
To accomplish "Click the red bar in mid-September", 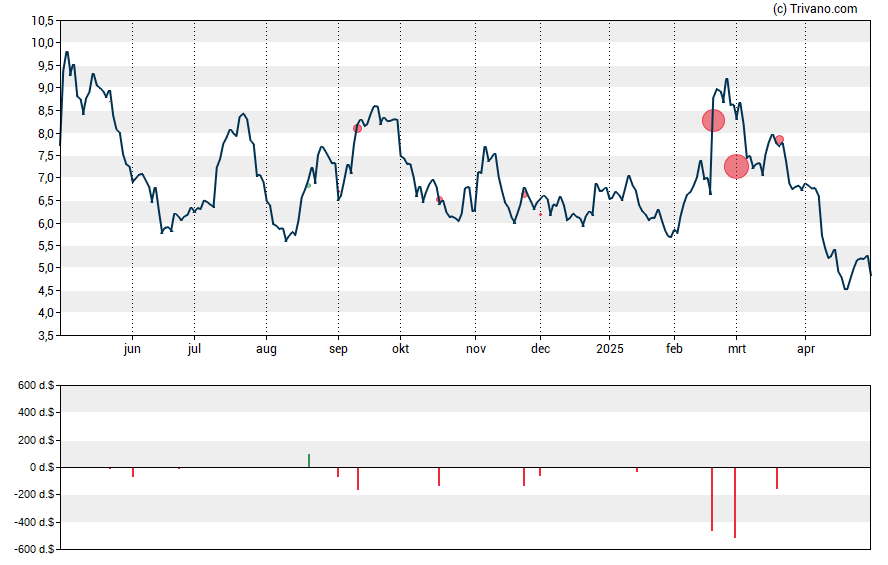I will tap(358, 478).
